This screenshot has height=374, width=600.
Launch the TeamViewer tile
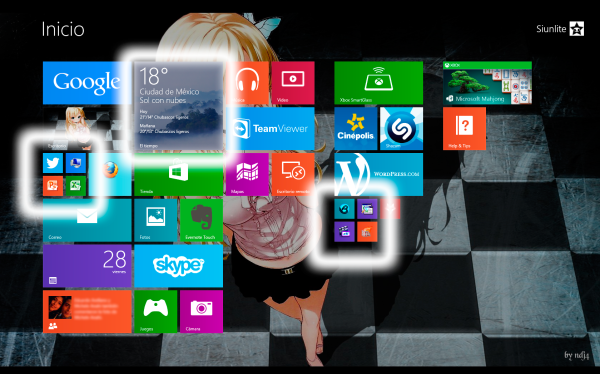pyautogui.click(x=270, y=129)
